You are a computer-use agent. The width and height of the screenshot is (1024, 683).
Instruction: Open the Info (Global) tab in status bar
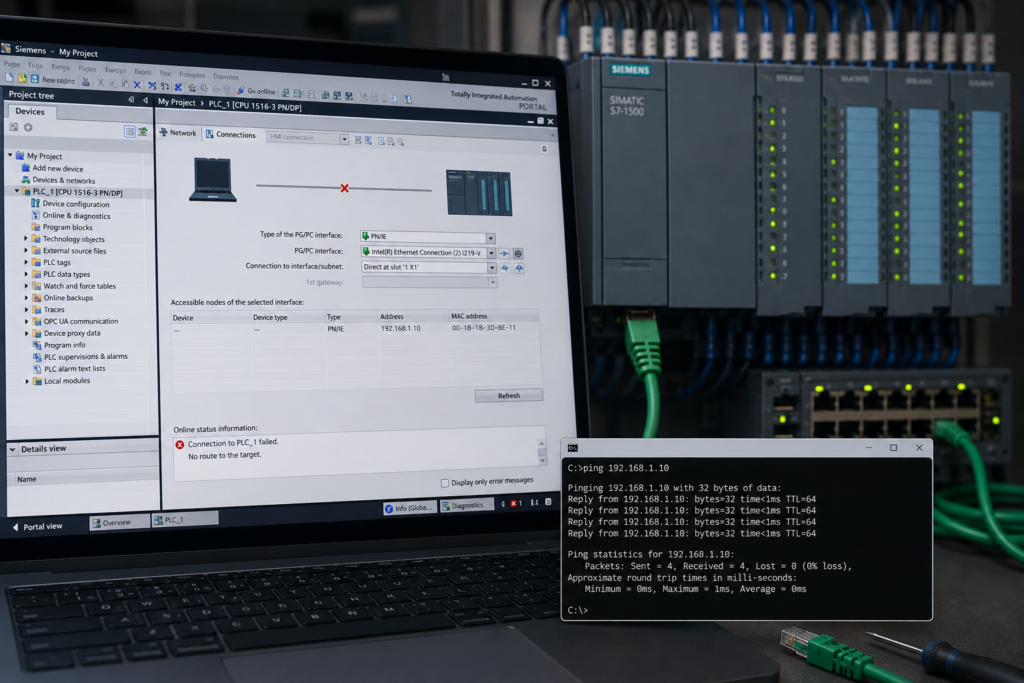pos(408,508)
